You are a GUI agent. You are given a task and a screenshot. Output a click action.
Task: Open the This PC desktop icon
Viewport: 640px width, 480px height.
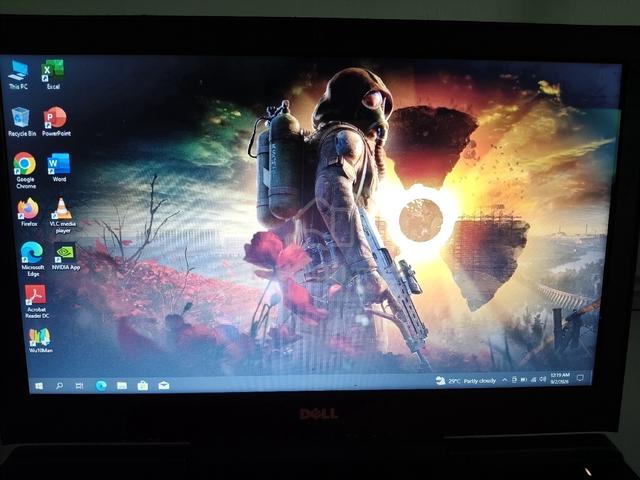click(18, 75)
